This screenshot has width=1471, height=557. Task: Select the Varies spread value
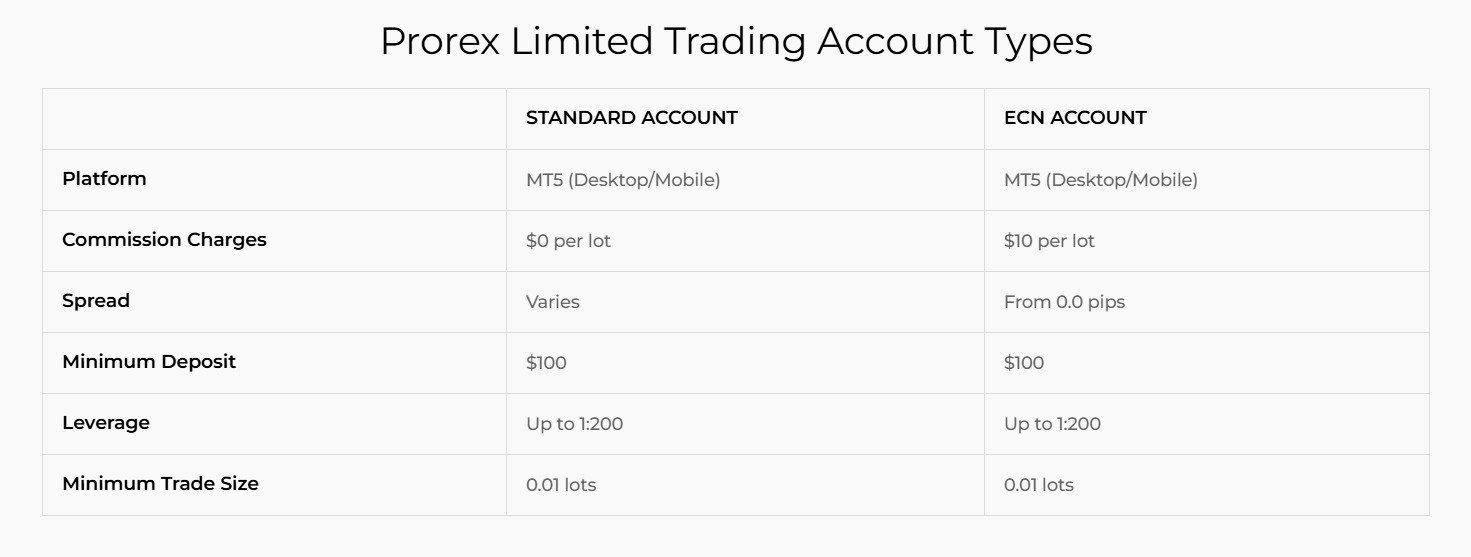pyautogui.click(x=553, y=302)
